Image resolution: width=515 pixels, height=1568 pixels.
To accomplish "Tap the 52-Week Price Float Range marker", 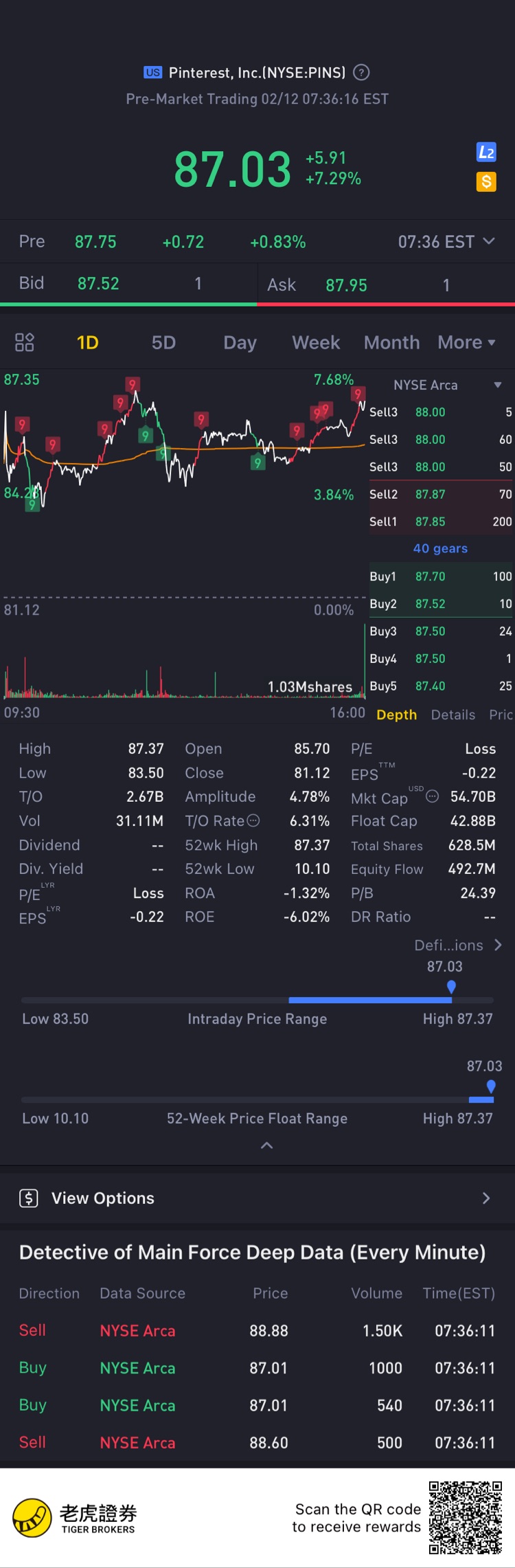I will click(491, 1087).
